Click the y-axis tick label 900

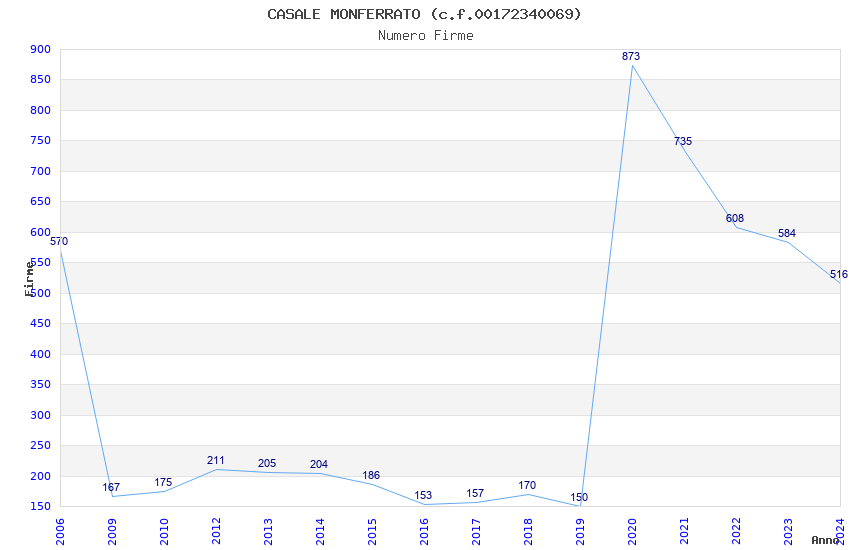pos(41,49)
